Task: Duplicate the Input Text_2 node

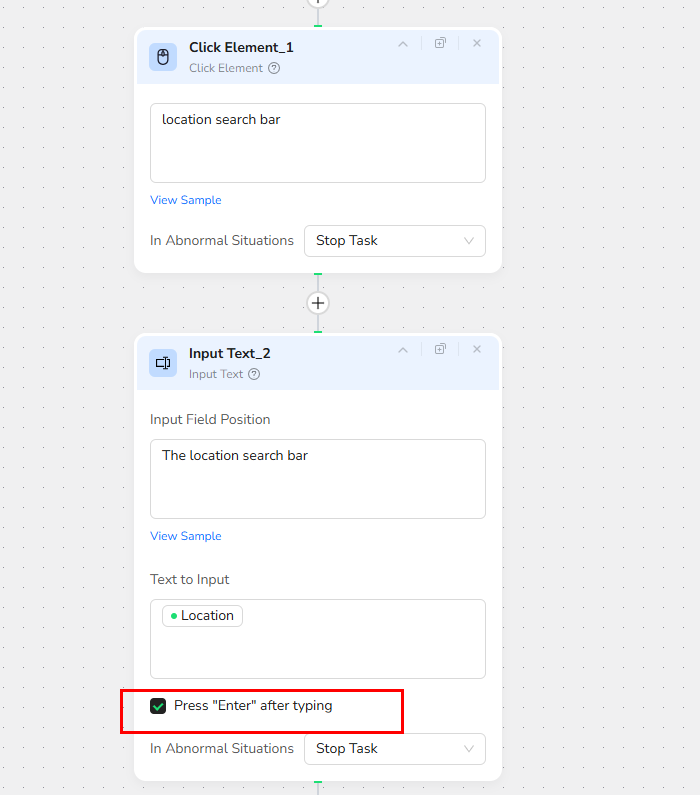Action: 440,349
